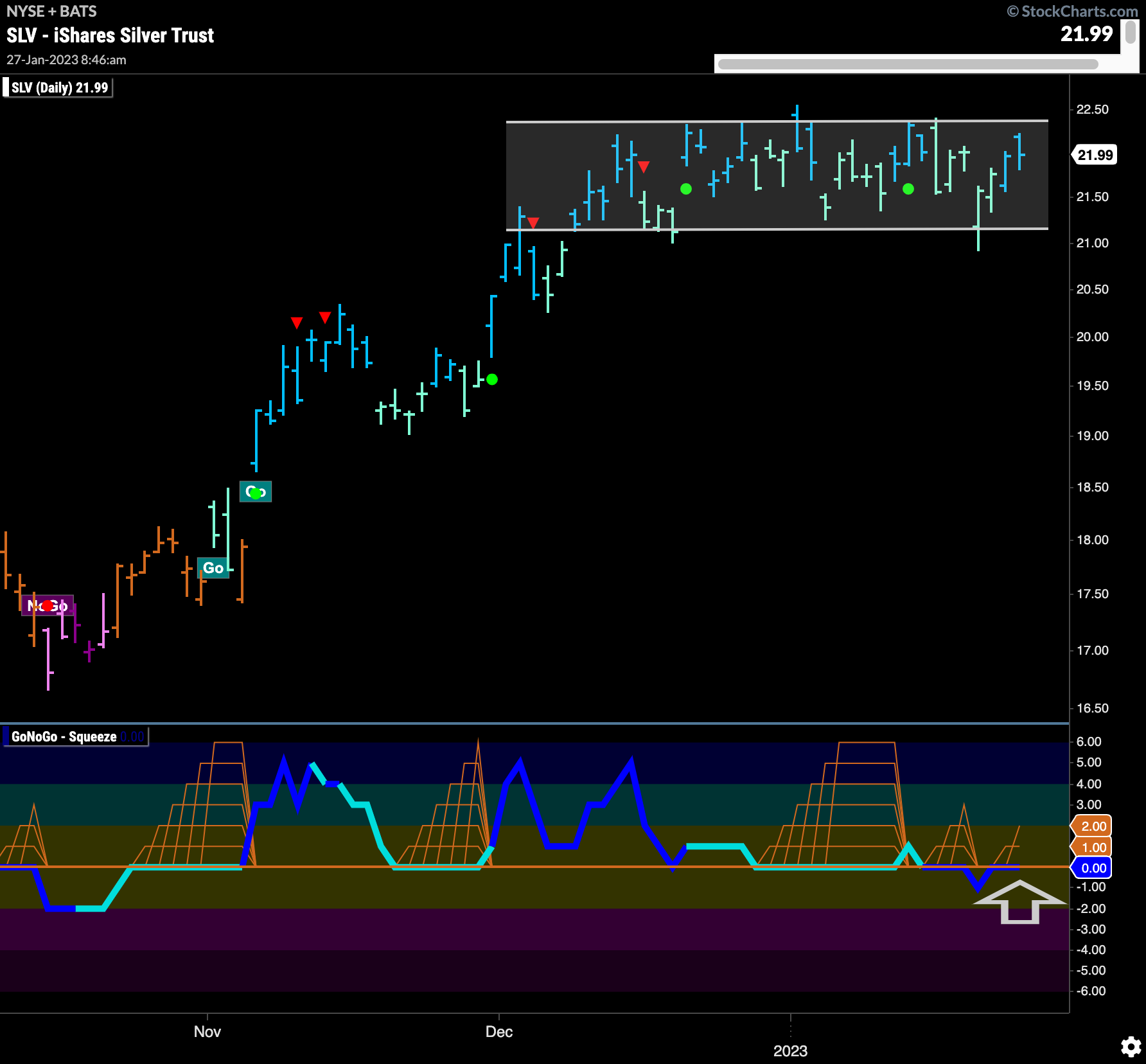Click the 2023 label on time axis

[x=790, y=1051]
